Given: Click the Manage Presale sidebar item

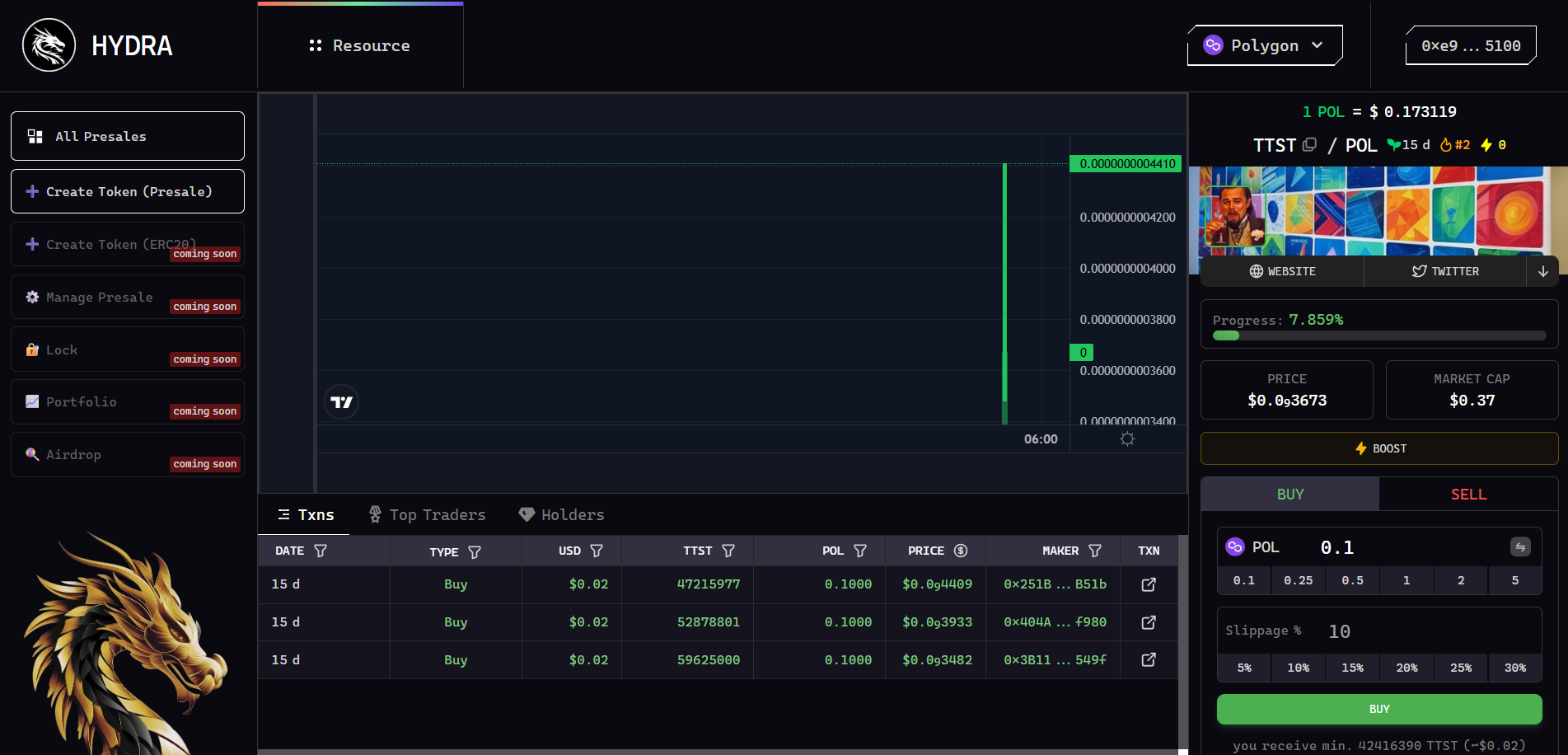Looking at the screenshot, I should [128, 297].
